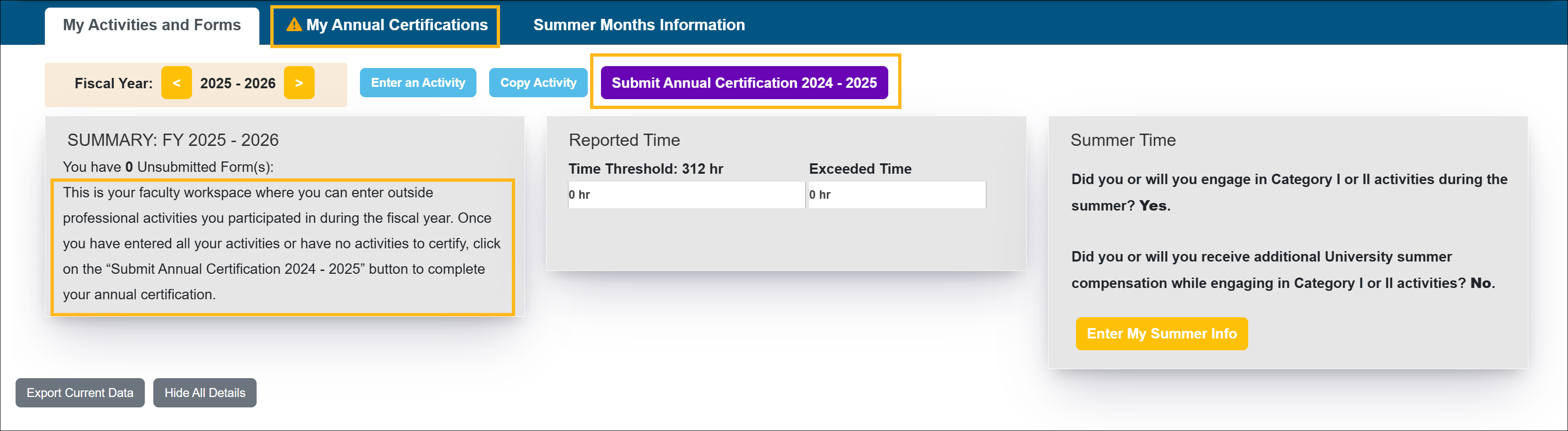This screenshot has width=1568, height=431.
Task: Open Summer Months Information tab
Action: coord(639,25)
